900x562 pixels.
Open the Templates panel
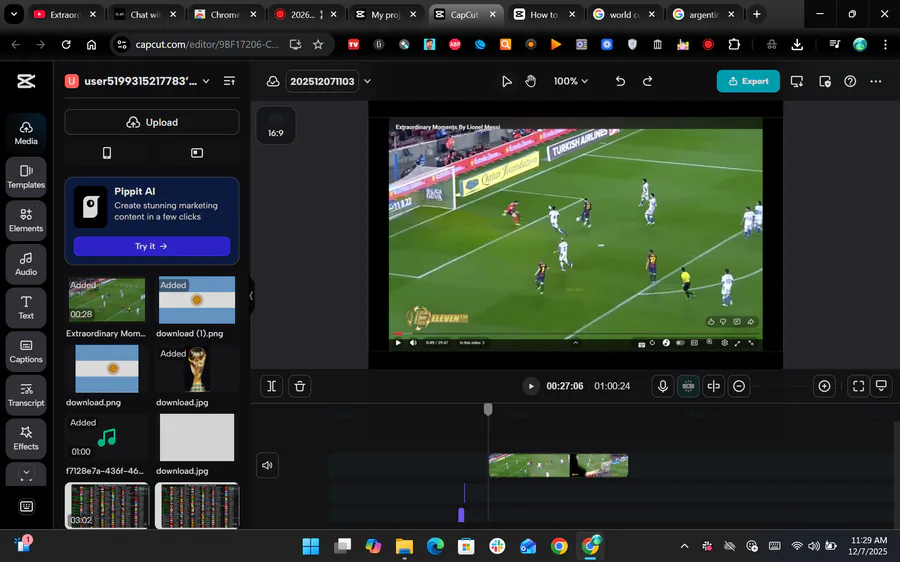pyautogui.click(x=26, y=177)
